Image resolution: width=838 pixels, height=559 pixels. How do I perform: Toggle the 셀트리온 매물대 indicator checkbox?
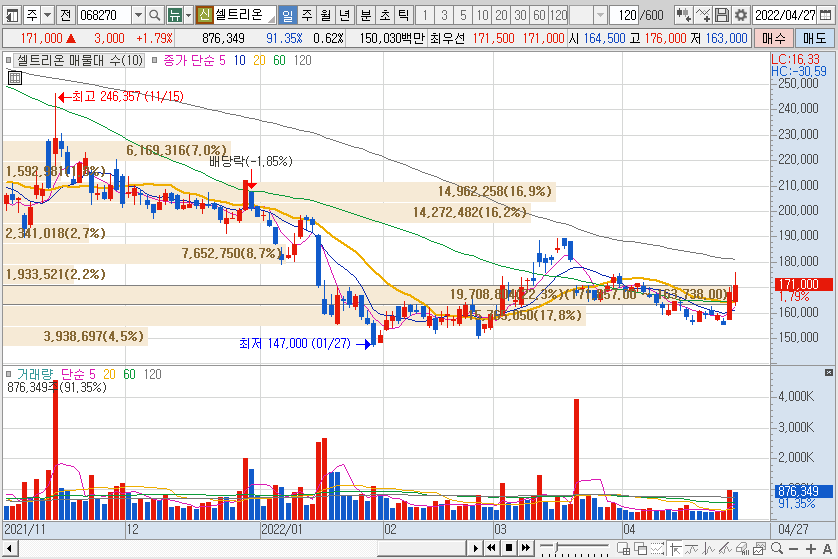click(9, 60)
